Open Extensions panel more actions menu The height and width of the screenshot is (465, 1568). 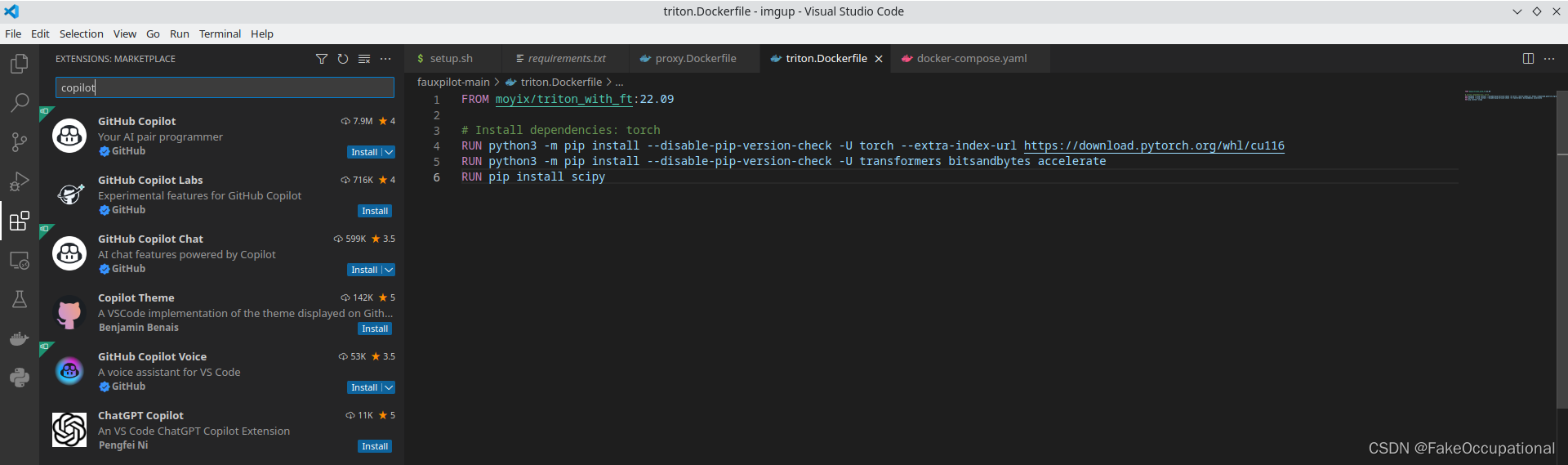click(x=385, y=59)
